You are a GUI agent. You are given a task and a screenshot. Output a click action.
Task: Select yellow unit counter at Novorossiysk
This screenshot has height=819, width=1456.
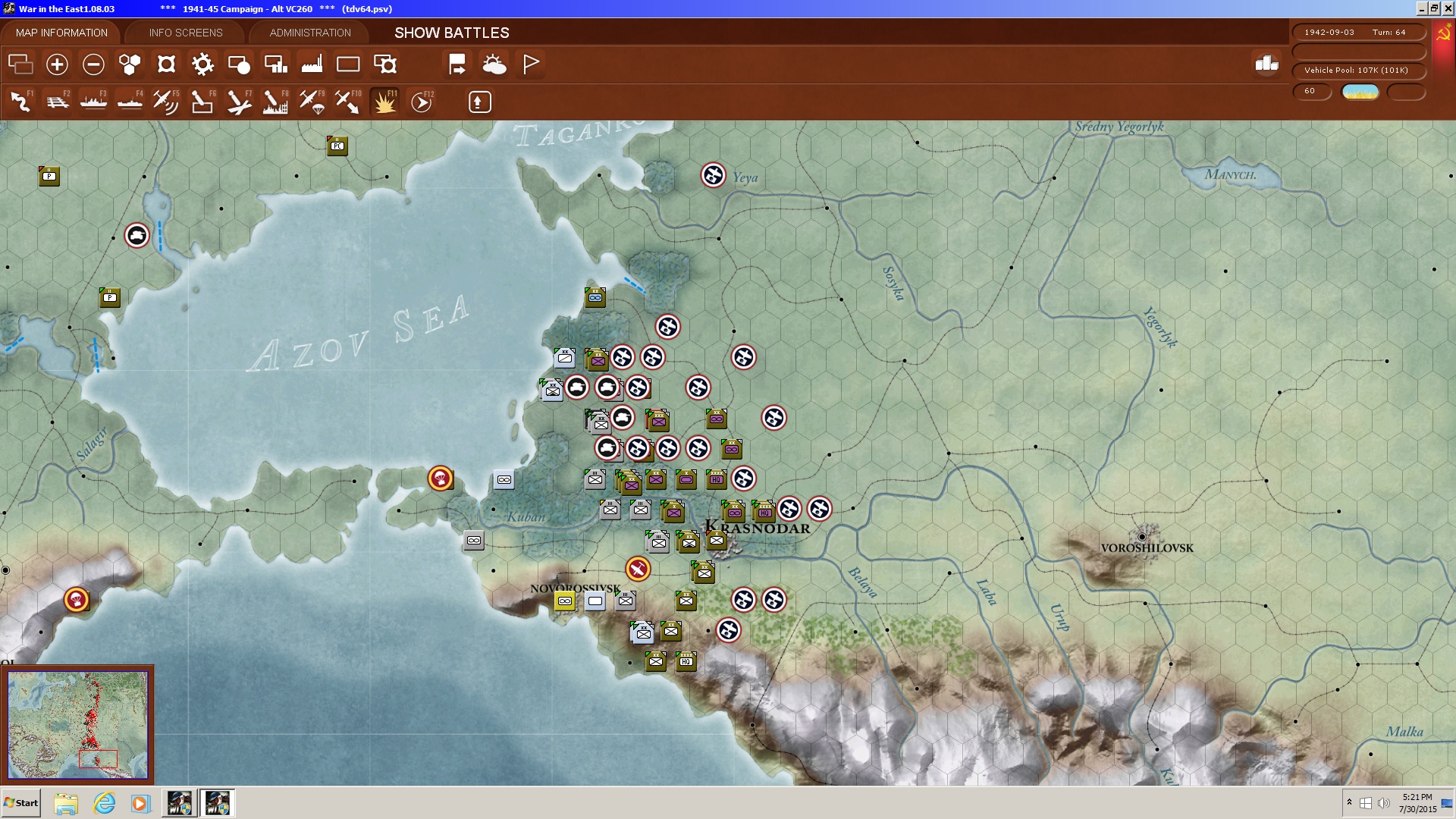pyautogui.click(x=565, y=601)
